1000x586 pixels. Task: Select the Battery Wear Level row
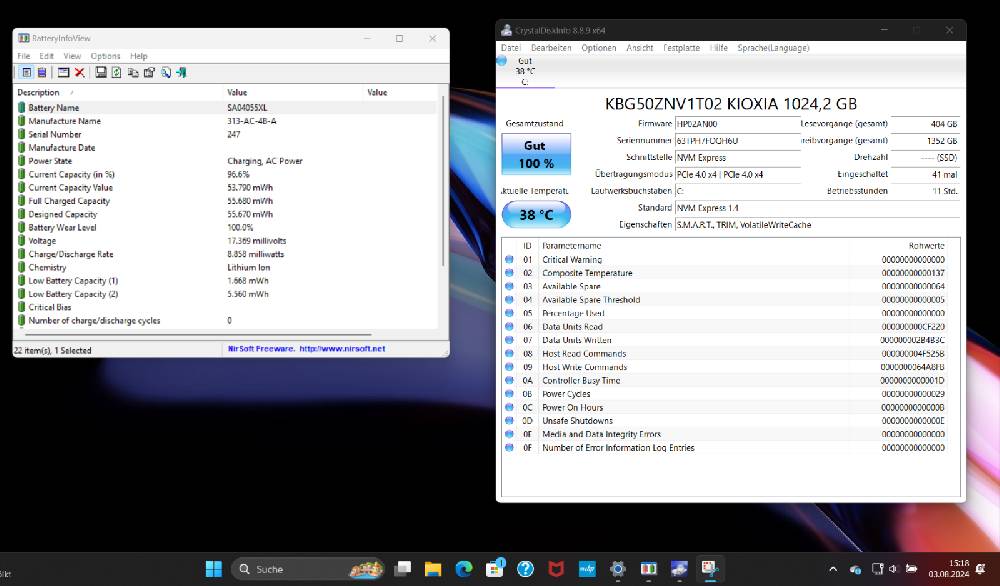coord(226,228)
